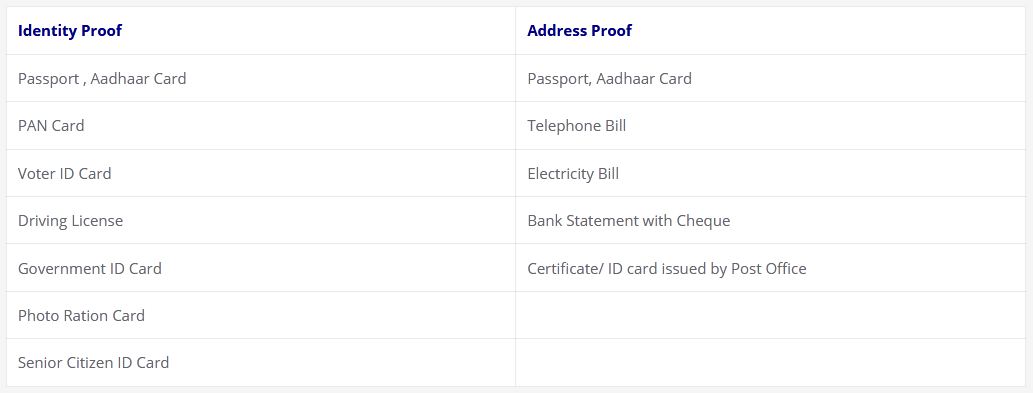Image resolution: width=1033 pixels, height=393 pixels.
Task: Select the Senior Citizen ID Card row
Action: click(261, 363)
